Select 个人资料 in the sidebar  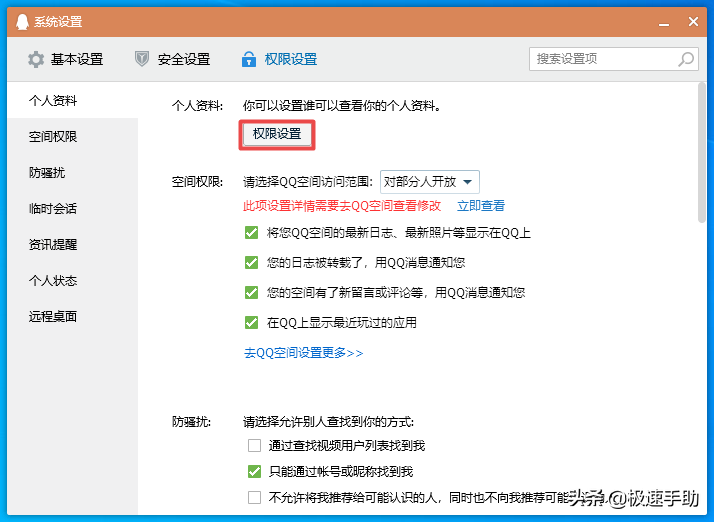pyautogui.click(x=72, y=100)
